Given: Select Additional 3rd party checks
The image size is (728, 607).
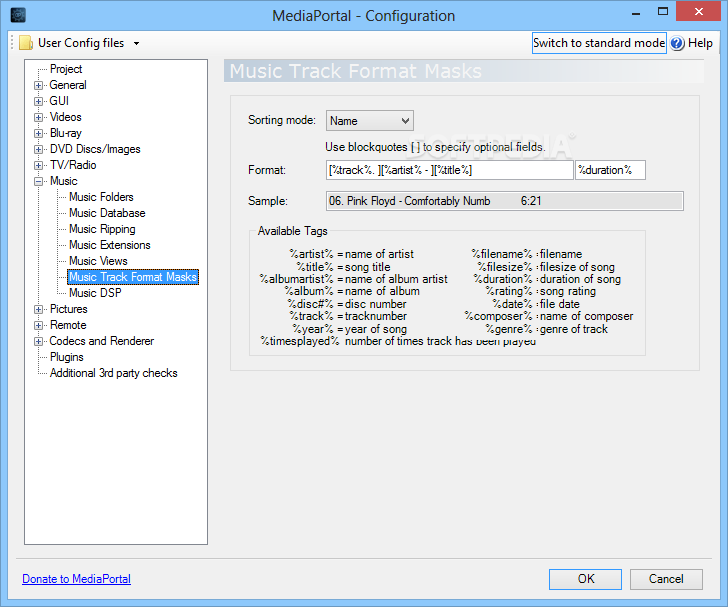Looking at the screenshot, I should (114, 373).
